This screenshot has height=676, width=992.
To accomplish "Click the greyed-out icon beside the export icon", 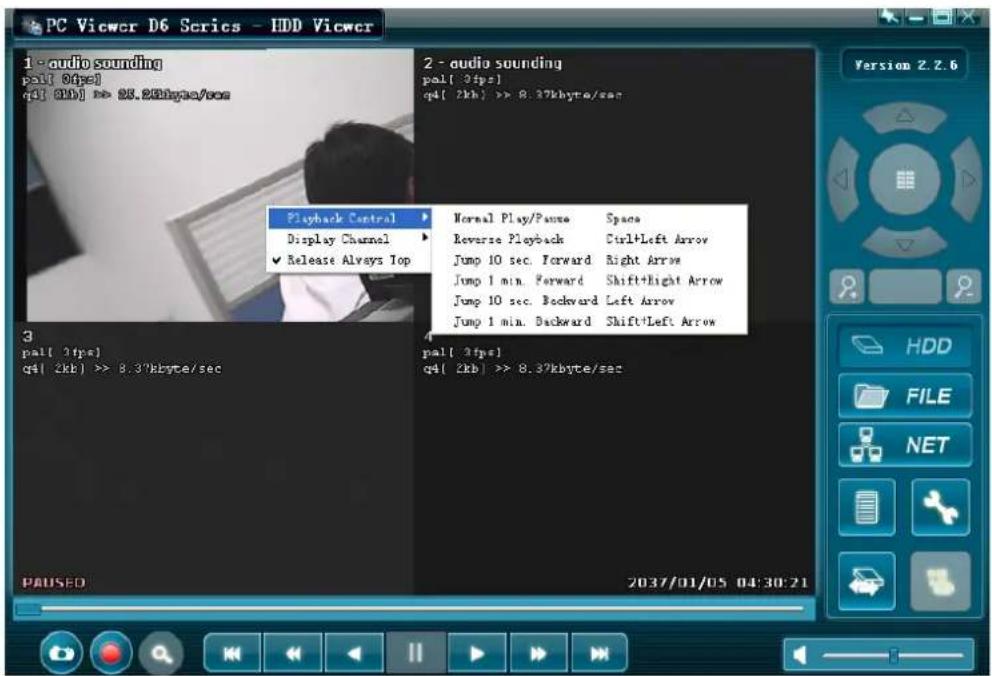I will (941, 581).
